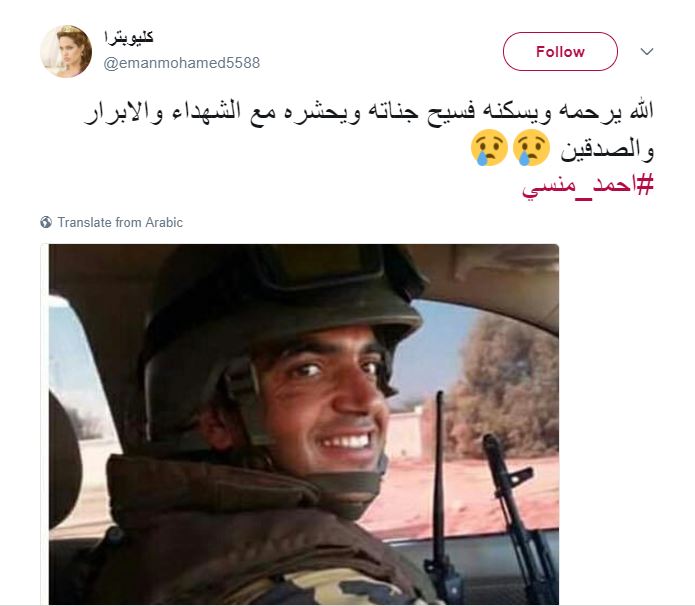Image resolution: width=695 pixels, height=606 pixels.
Task: Click the word والصدقين in the tweet
Action: (x=607, y=150)
